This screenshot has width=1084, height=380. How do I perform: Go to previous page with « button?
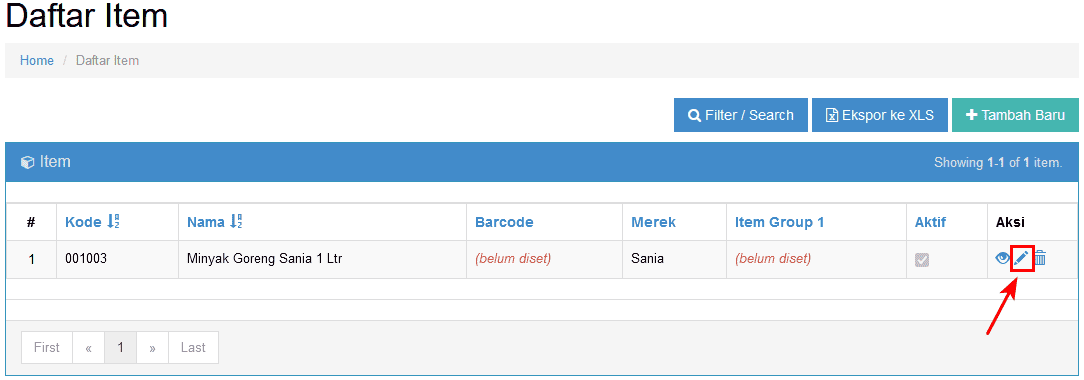tap(88, 348)
